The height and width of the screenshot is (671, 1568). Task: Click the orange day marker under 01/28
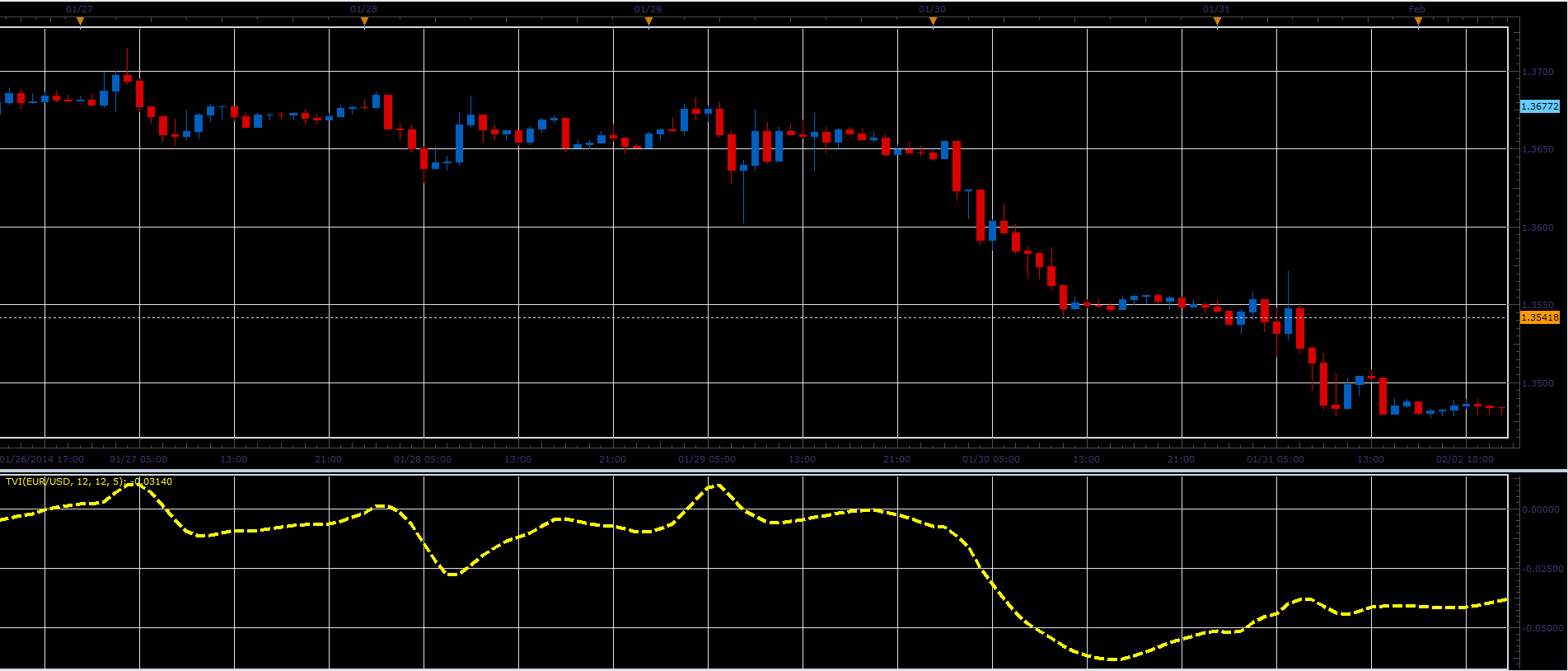click(x=364, y=22)
